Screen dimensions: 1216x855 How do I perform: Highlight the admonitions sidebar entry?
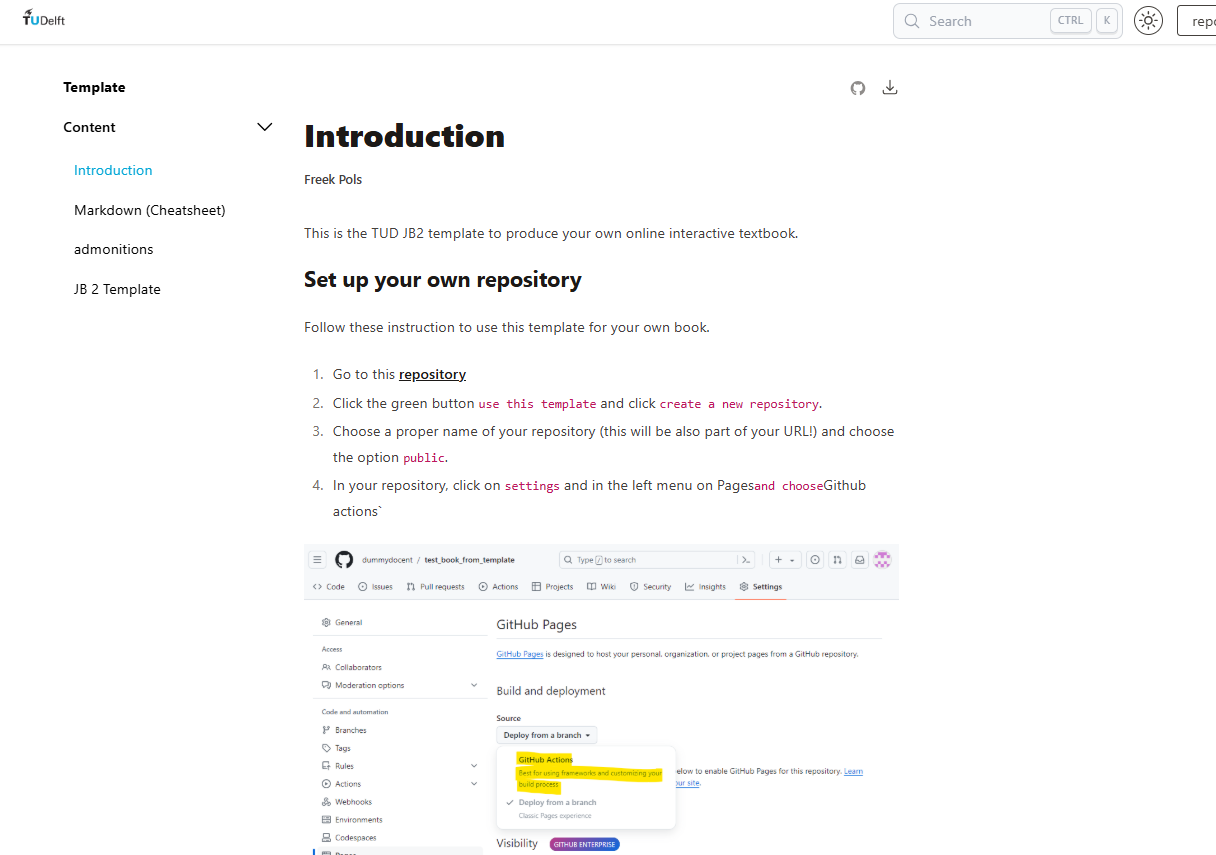[113, 249]
